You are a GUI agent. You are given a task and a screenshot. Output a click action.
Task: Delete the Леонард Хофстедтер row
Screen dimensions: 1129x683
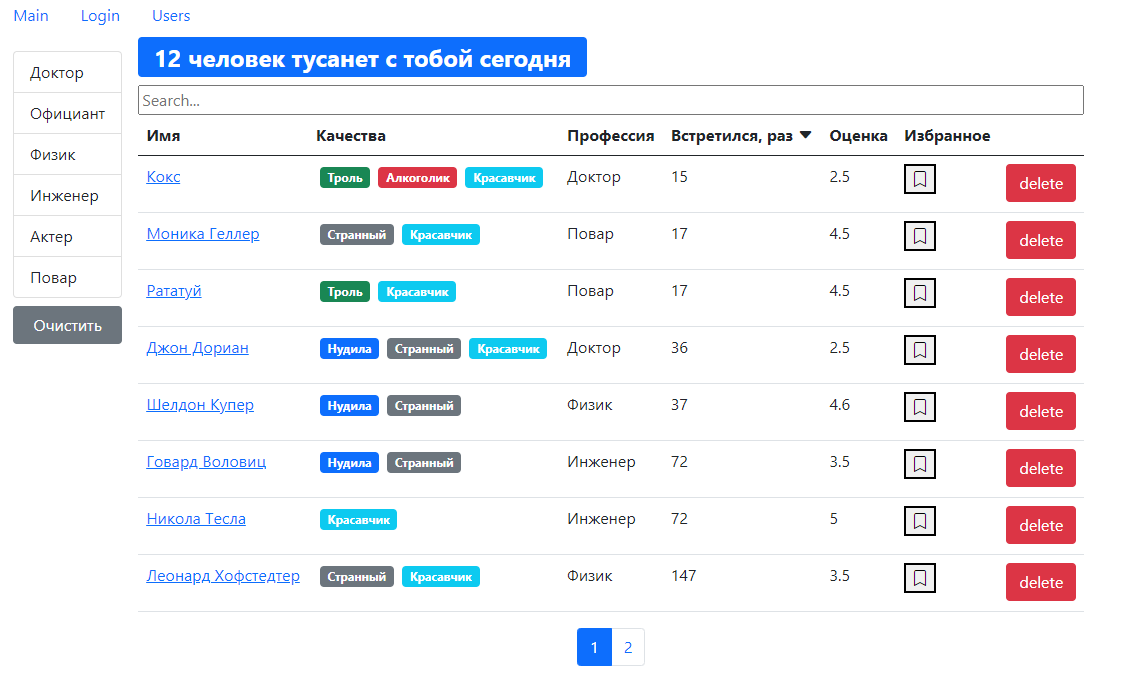coord(1040,582)
